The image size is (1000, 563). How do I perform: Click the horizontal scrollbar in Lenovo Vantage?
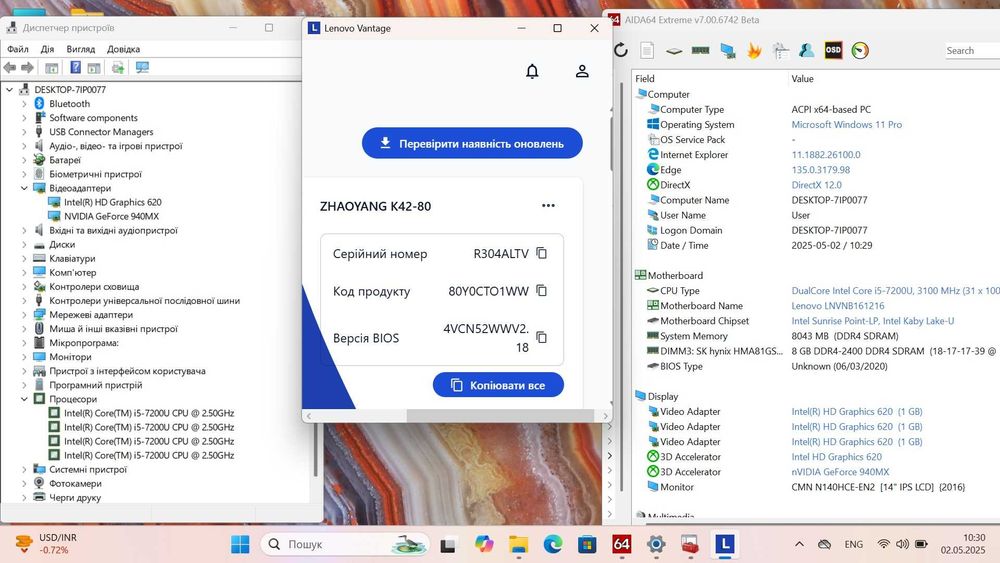[500, 416]
